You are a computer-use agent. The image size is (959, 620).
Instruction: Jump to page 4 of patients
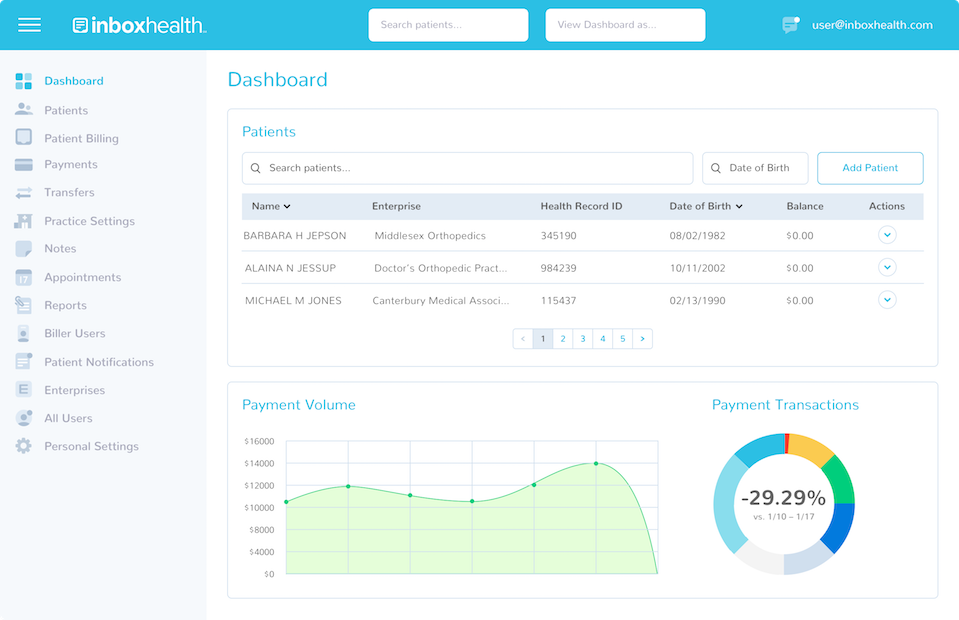603,339
